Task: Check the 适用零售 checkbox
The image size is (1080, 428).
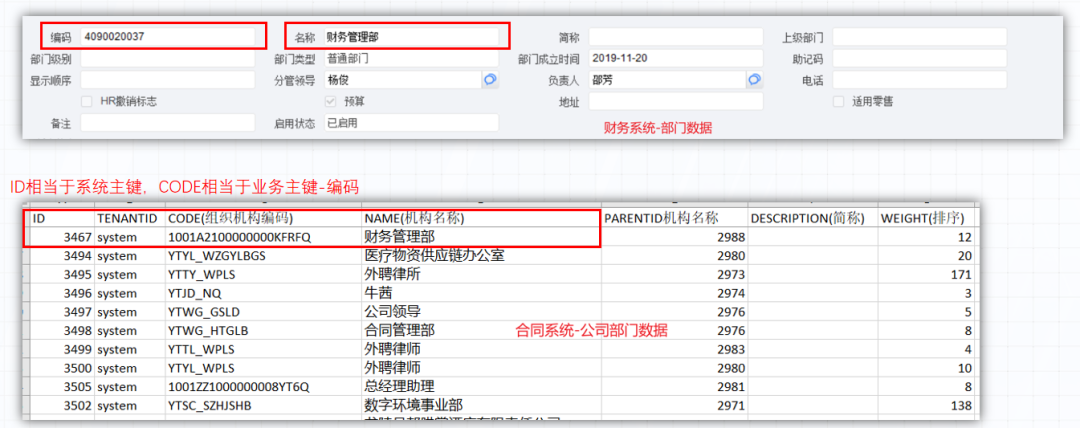Action: click(839, 101)
